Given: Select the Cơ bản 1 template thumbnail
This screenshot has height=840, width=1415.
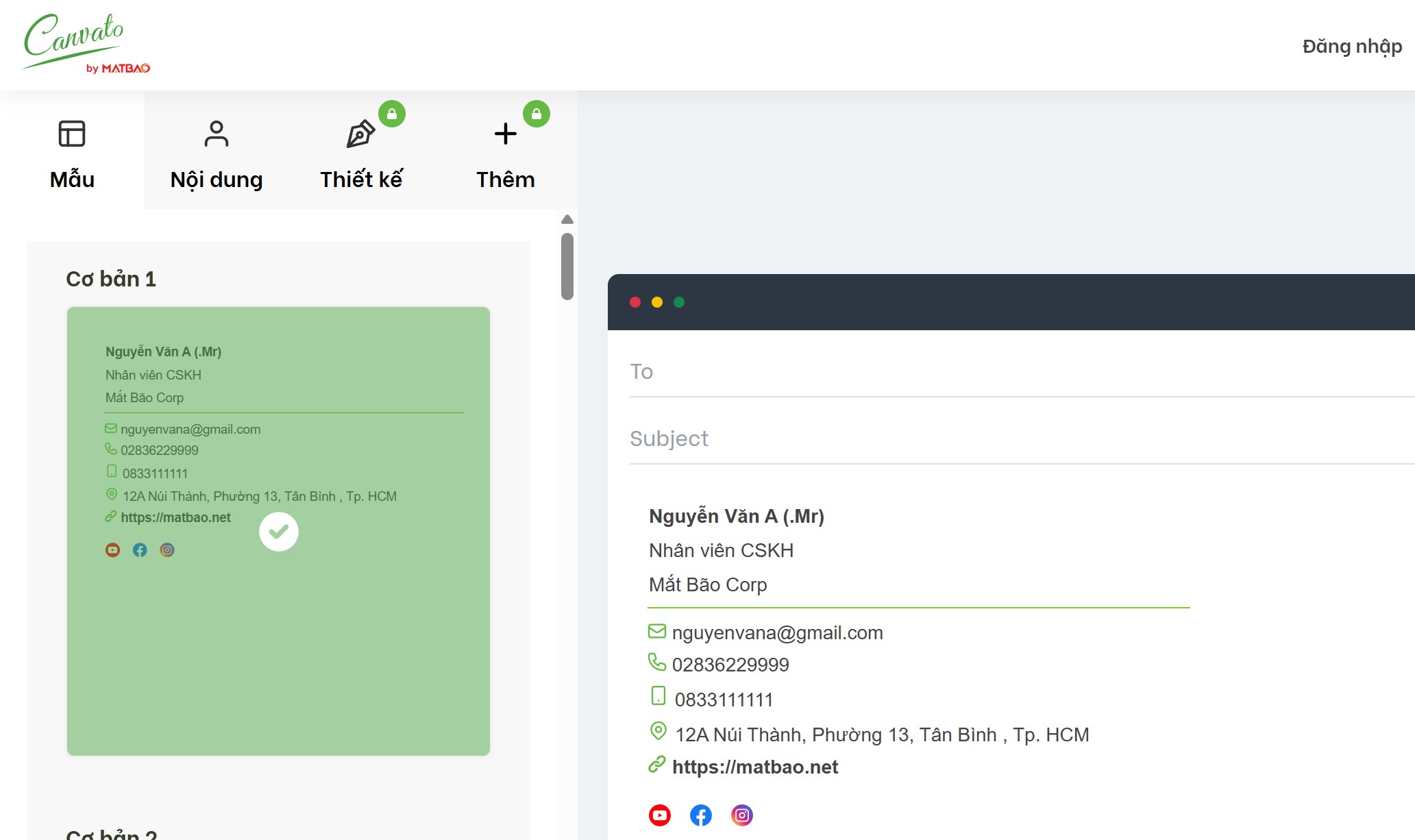Looking at the screenshot, I should (278, 532).
